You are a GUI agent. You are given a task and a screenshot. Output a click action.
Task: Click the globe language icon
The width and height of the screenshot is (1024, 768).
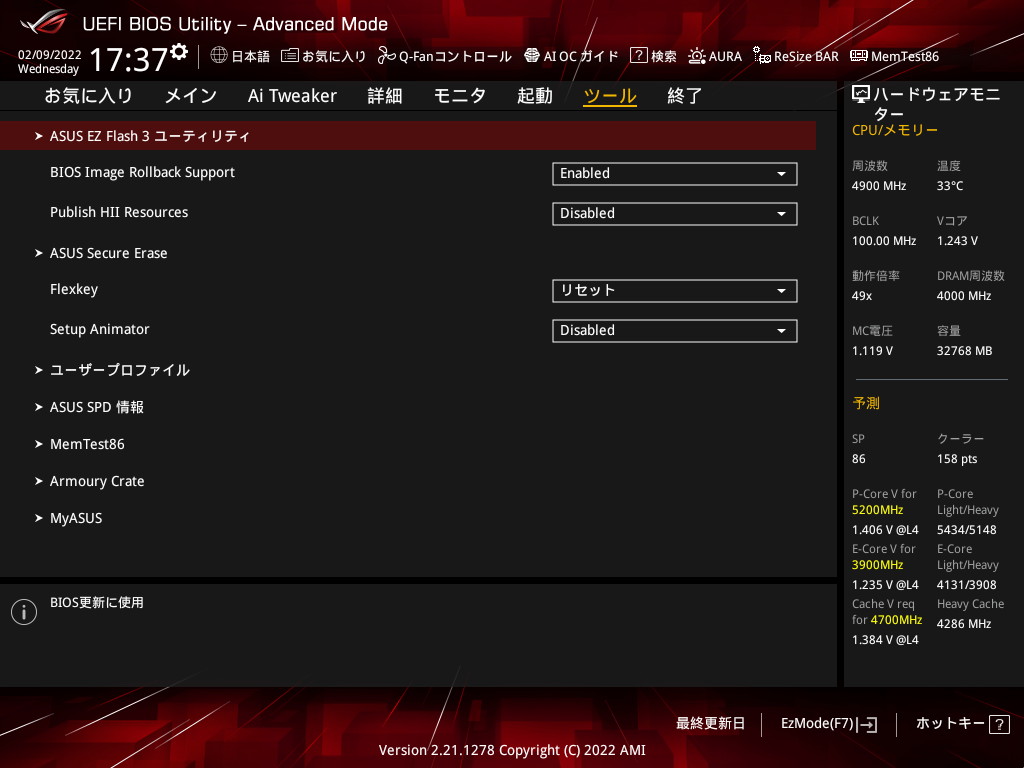(x=219, y=56)
